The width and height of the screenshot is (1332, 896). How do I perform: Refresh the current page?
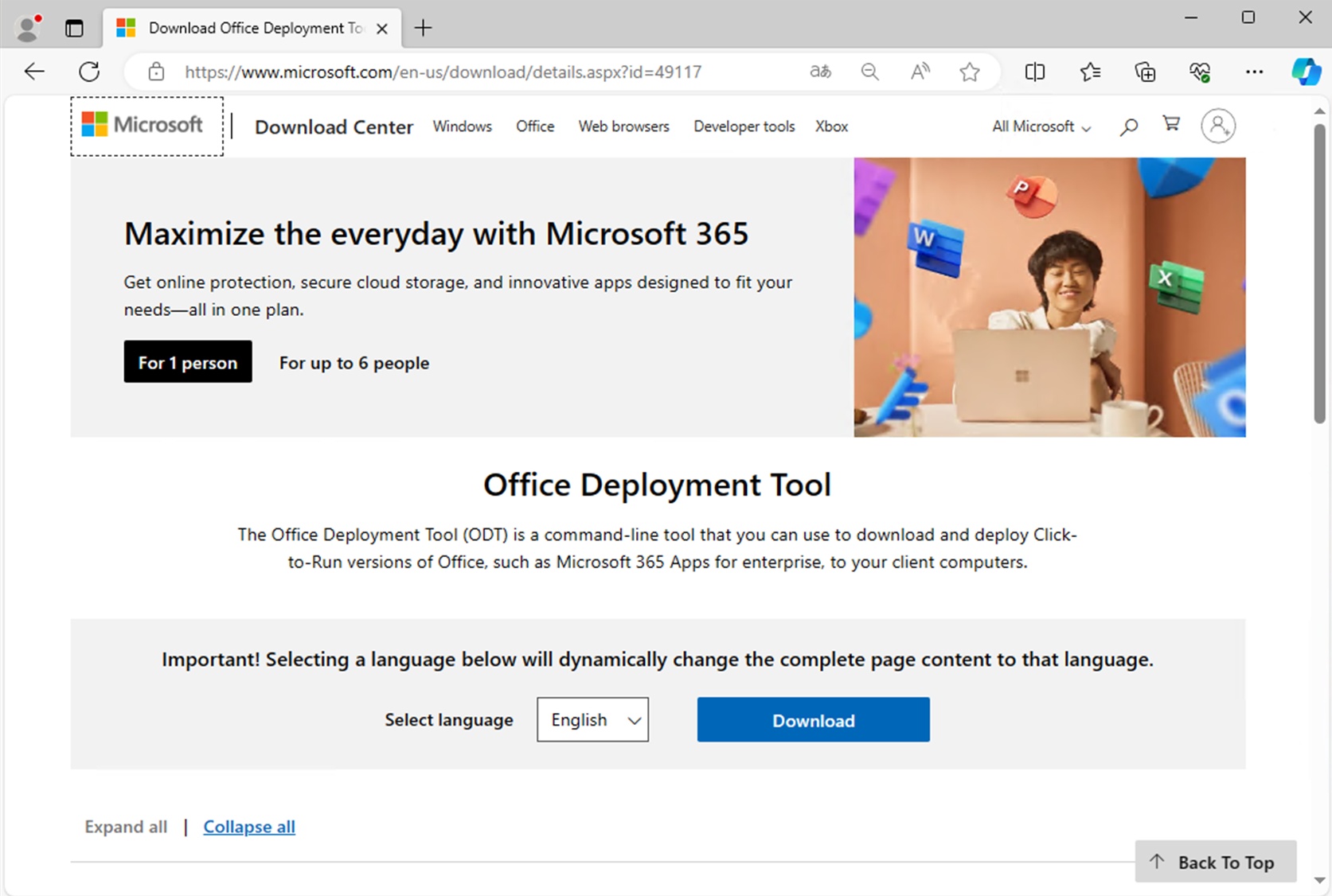(89, 72)
